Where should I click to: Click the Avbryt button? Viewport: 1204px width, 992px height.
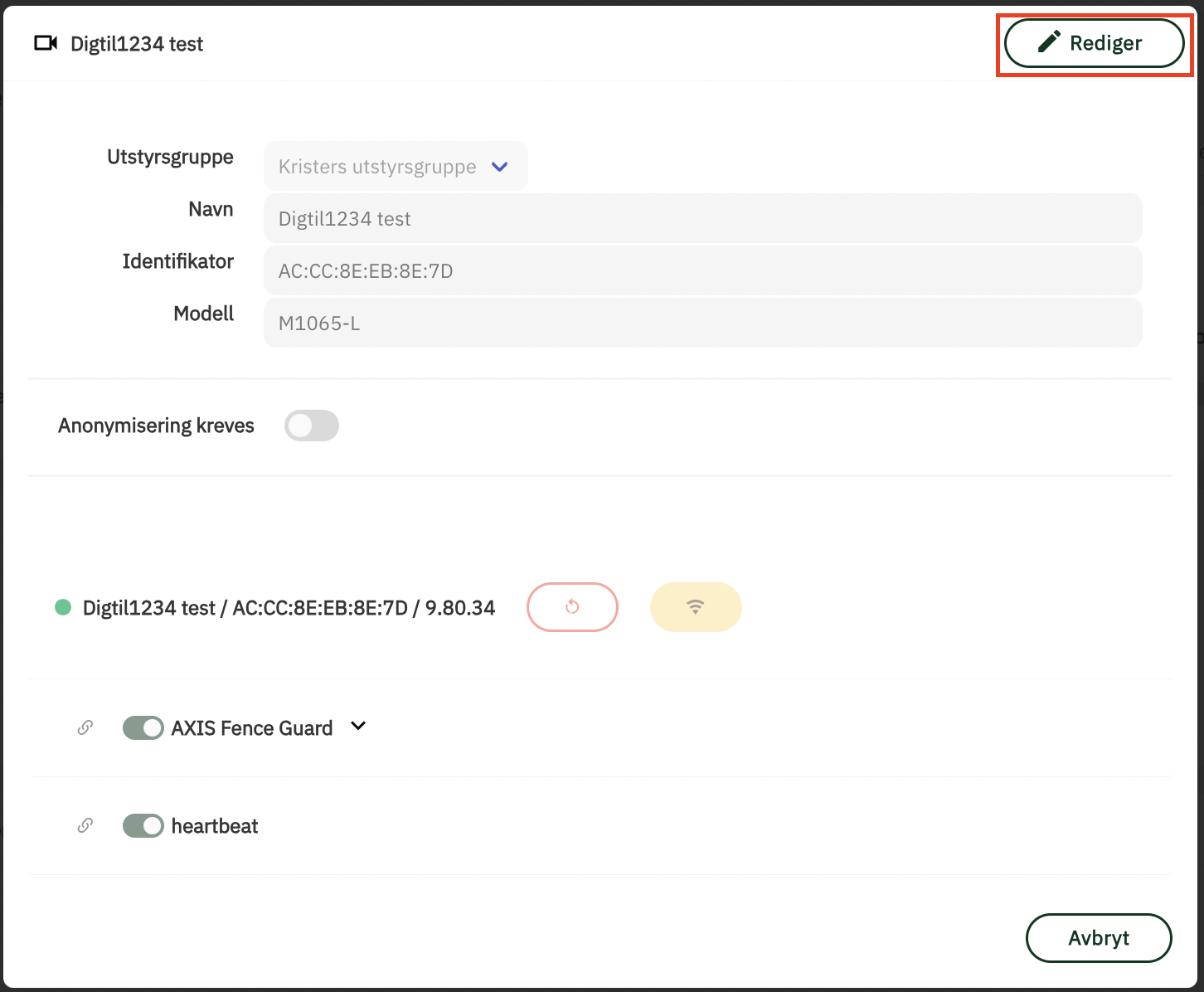(1099, 938)
